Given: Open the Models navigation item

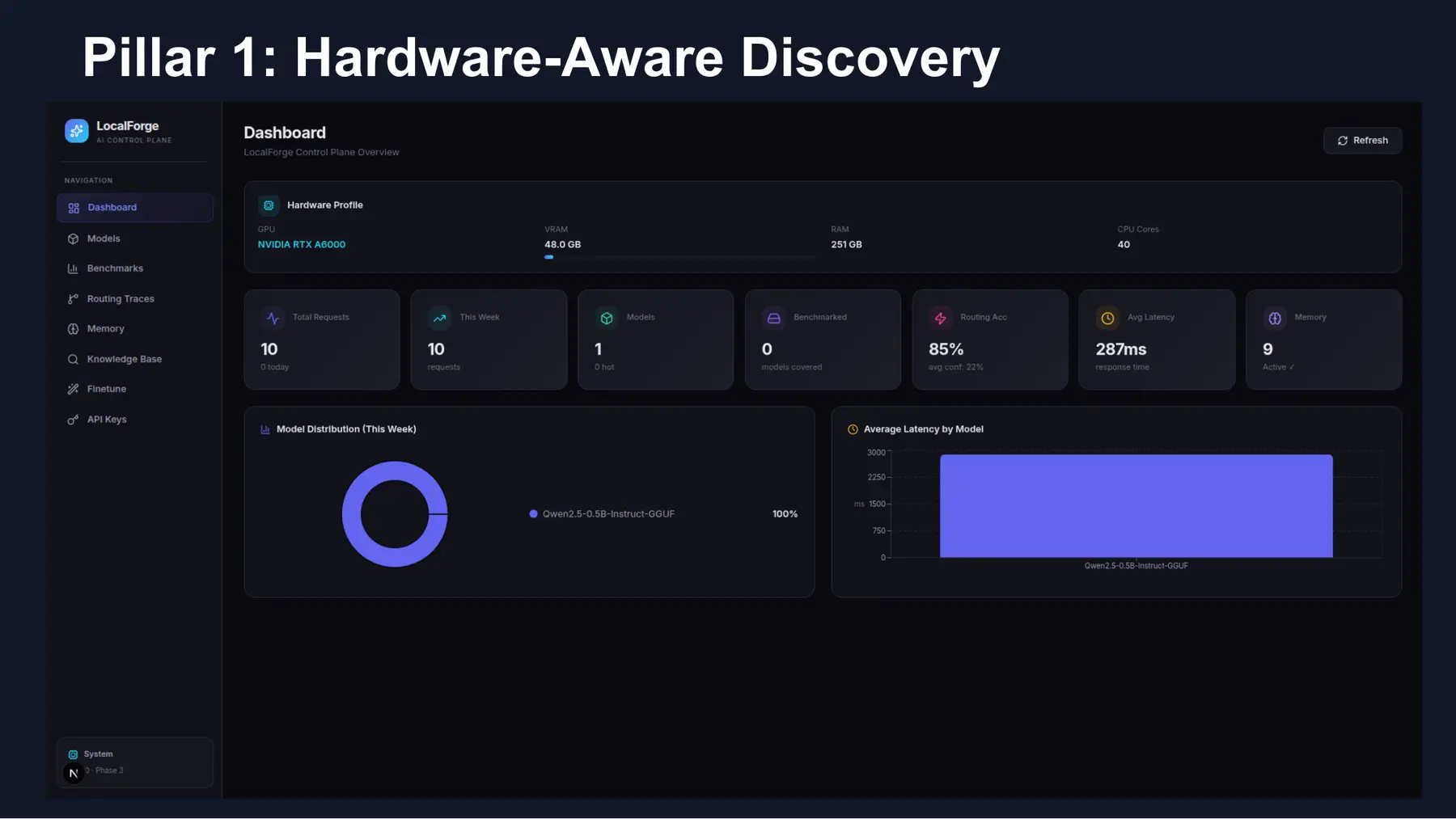Looking at the screenshot, I should click(x=135, y=239).
